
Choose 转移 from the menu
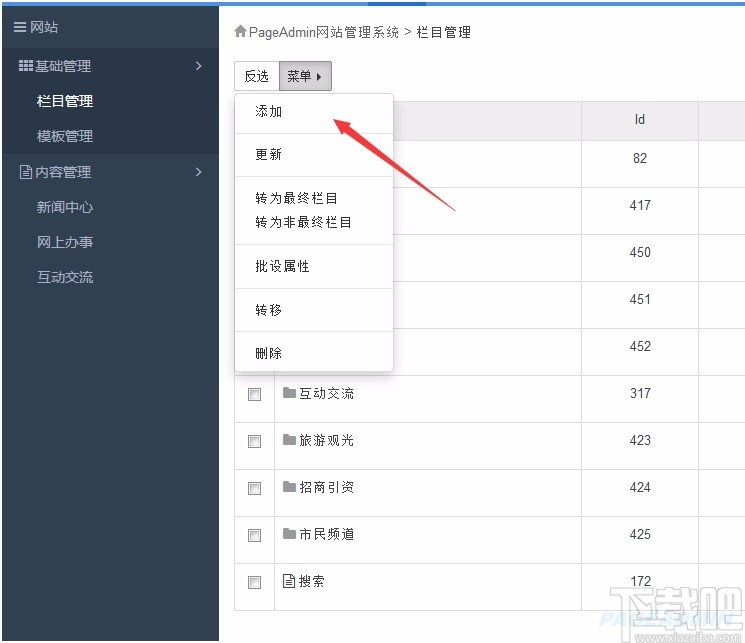coord(268,310)
